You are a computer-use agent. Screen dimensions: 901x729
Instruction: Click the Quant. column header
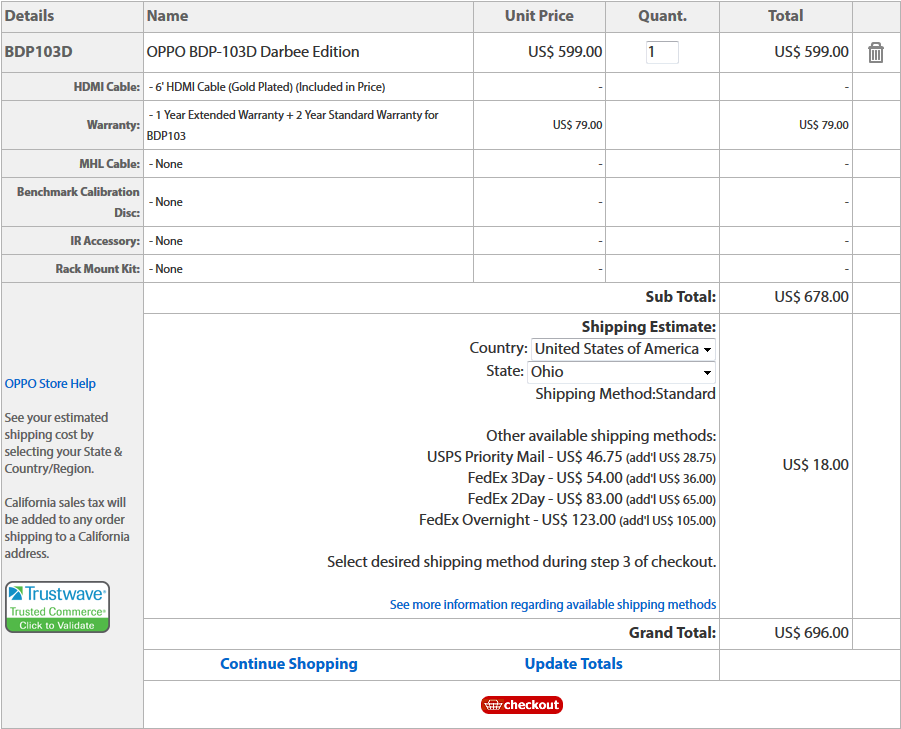click(x=662, y=16)
